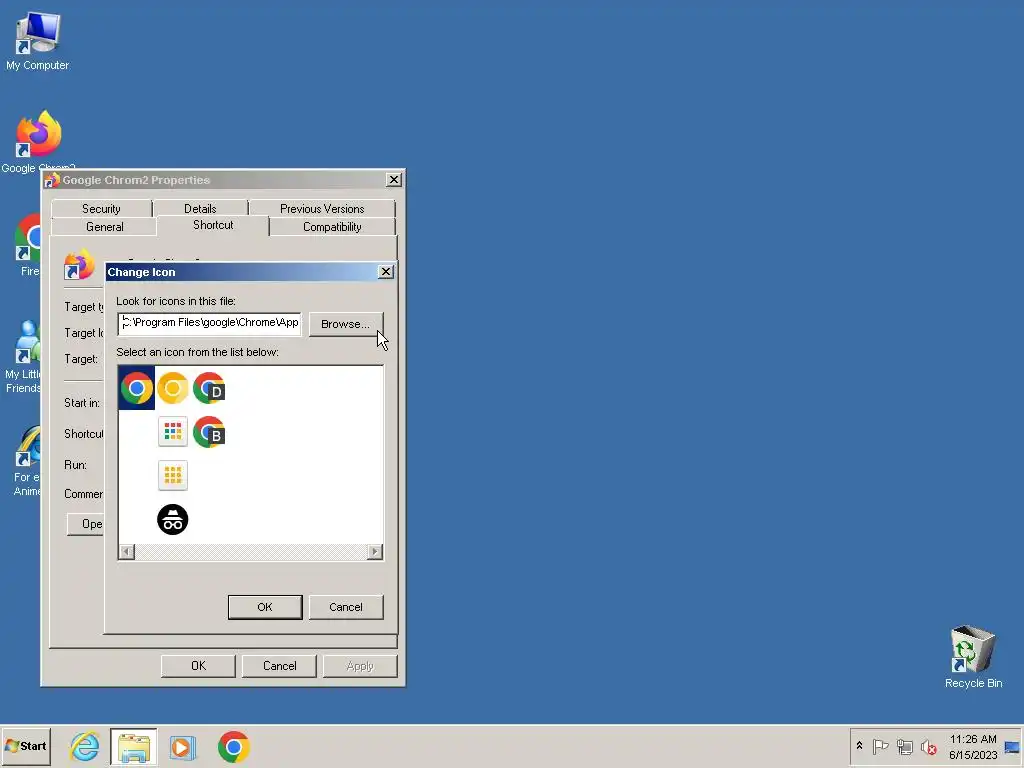Launch Windows Media Player from taskbar

[x=182, y=746]
